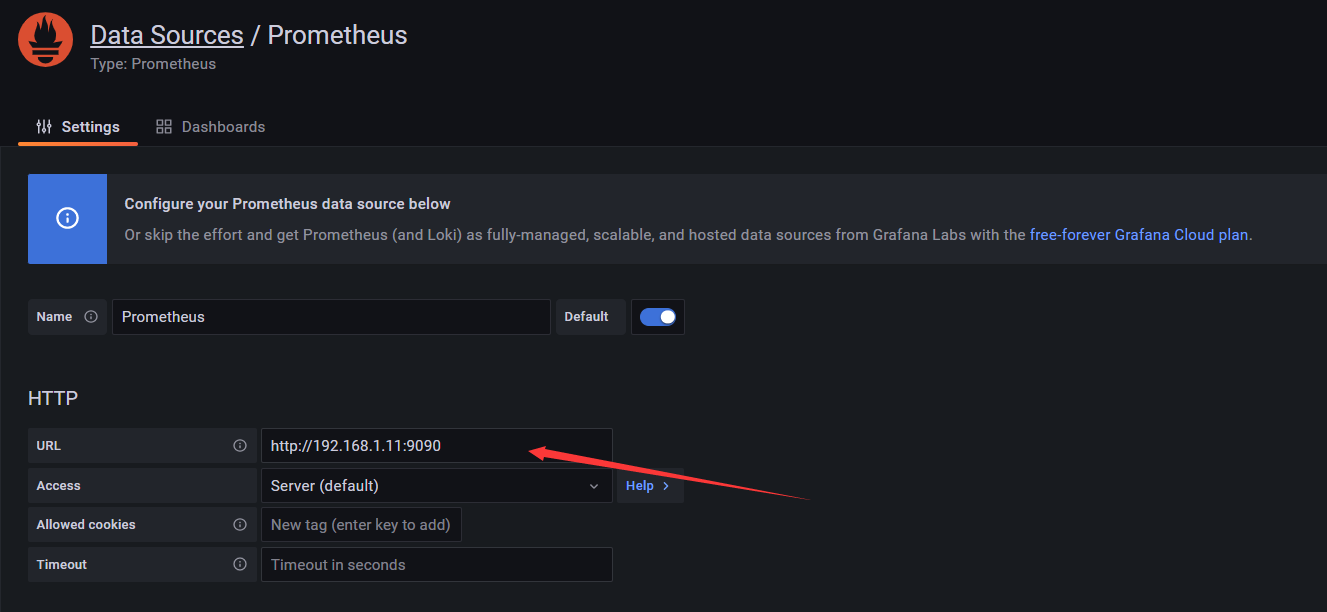Click the Timeout in seconds field
Image resolution: width=1327 pixels, height=612 pixels.
(435, 565)
